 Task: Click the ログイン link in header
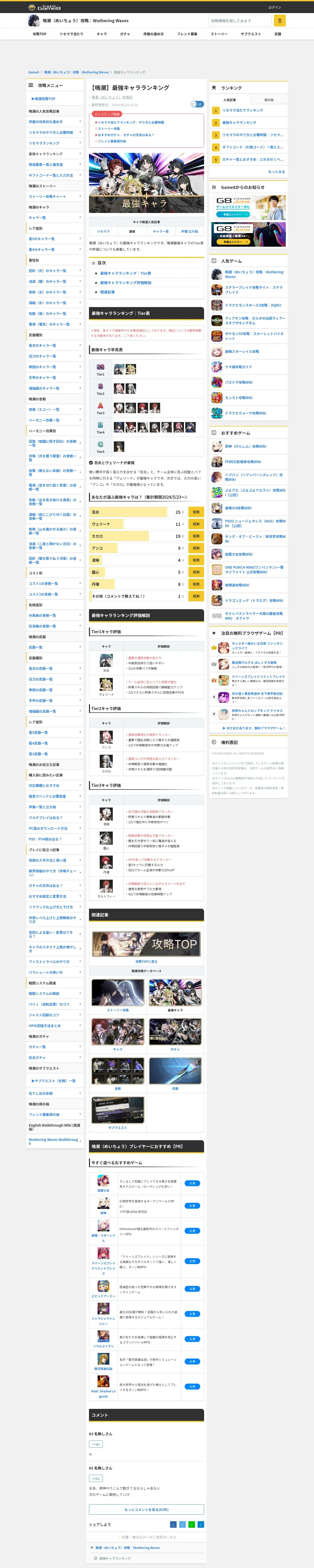(x=274, y=7)
